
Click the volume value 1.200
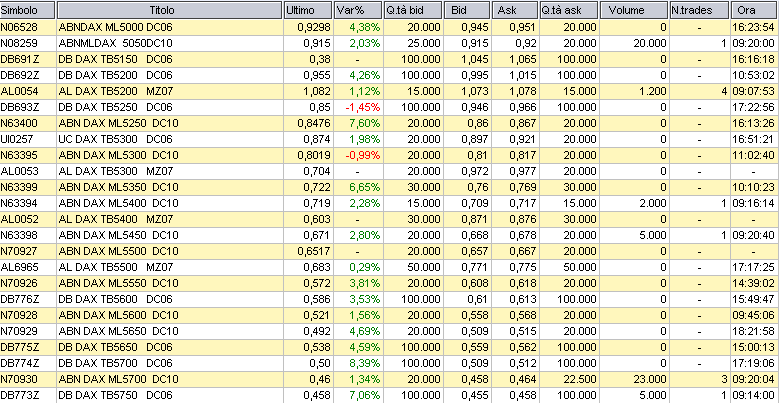pos(652,91)
